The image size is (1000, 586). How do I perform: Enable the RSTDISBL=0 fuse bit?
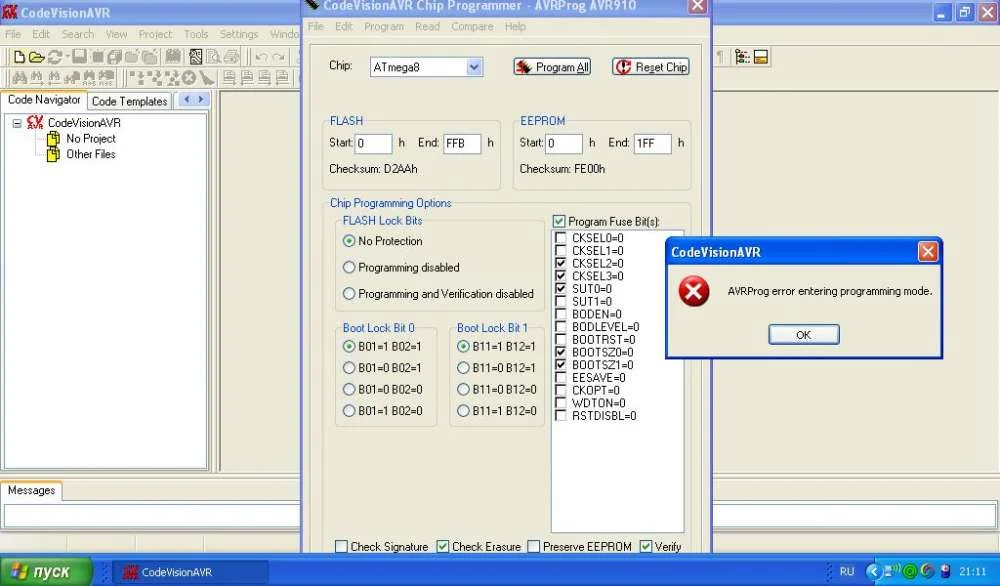click(x=561, y=416)
